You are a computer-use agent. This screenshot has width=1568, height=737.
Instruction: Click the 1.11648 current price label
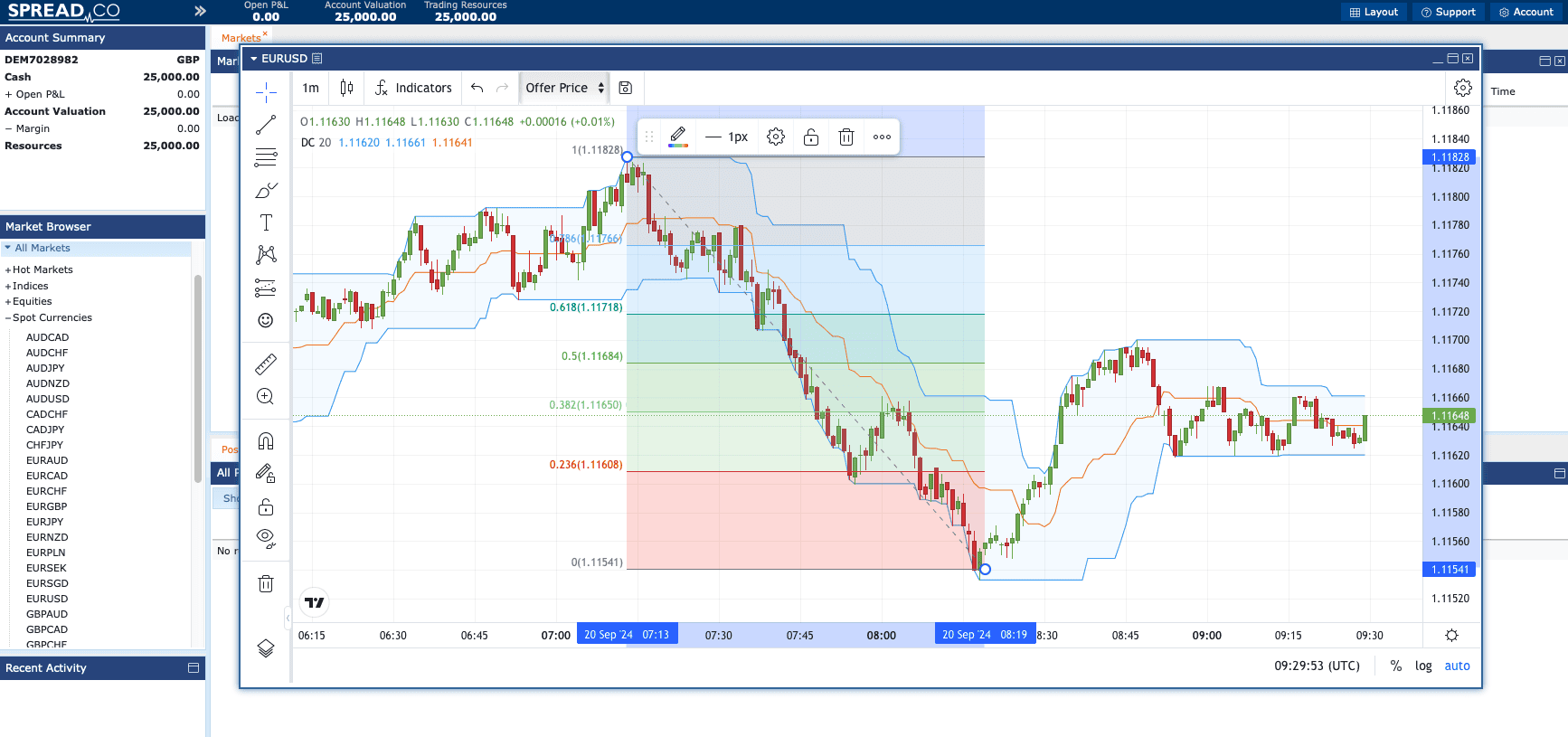(1450, 416)
